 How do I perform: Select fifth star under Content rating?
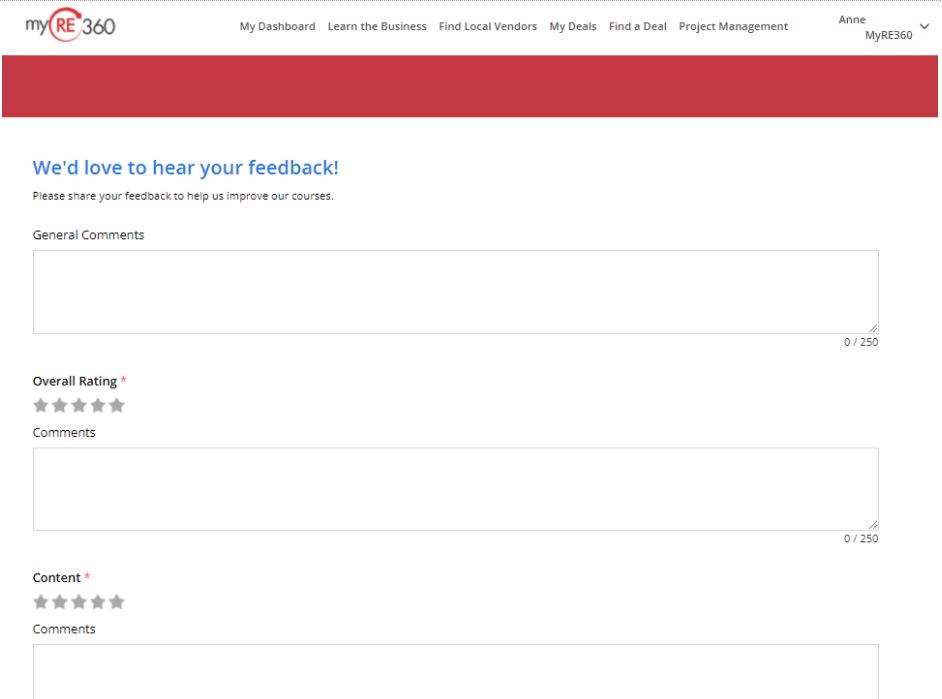117,602
